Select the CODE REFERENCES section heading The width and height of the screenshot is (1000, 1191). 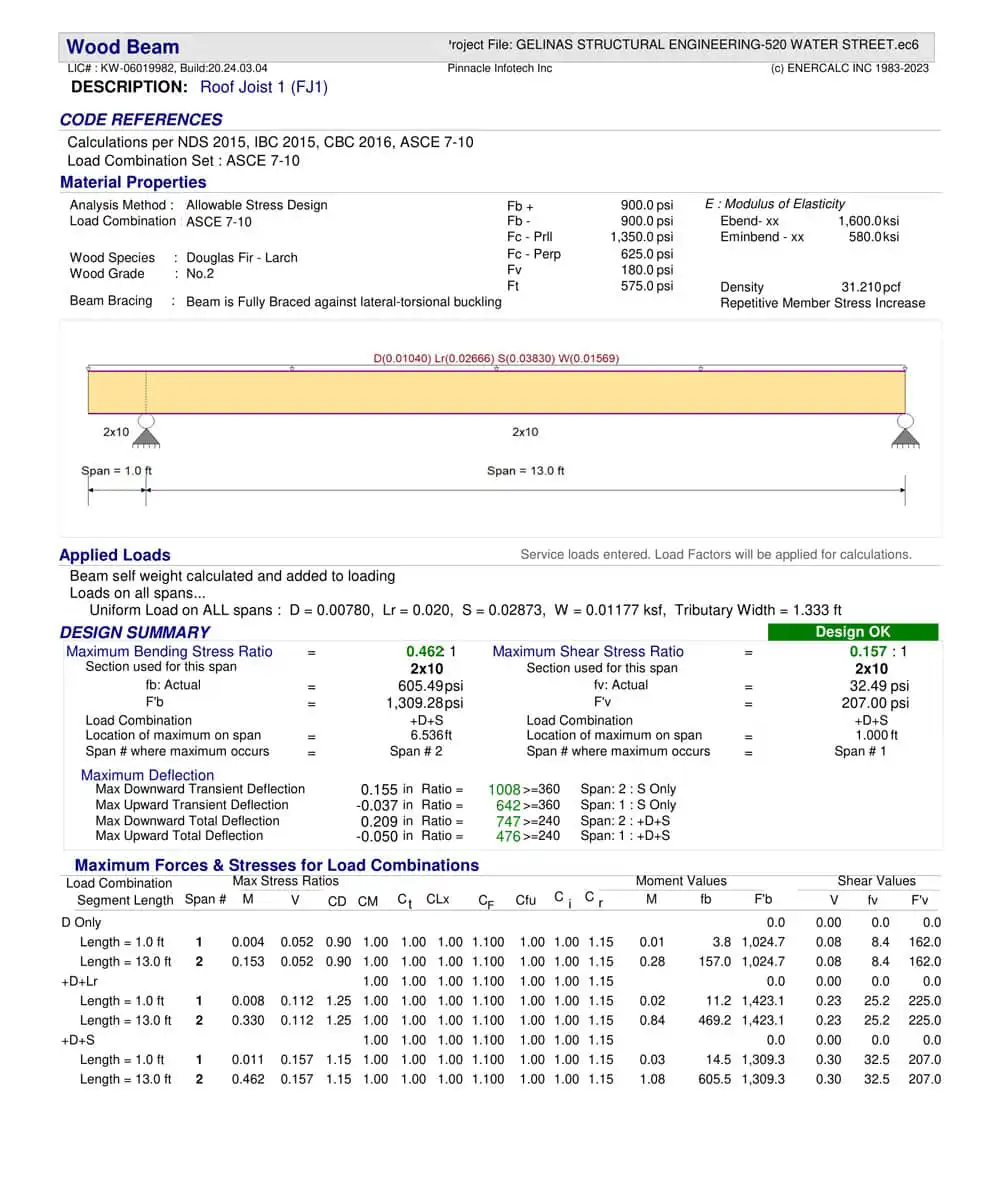[x=141, y=120]
